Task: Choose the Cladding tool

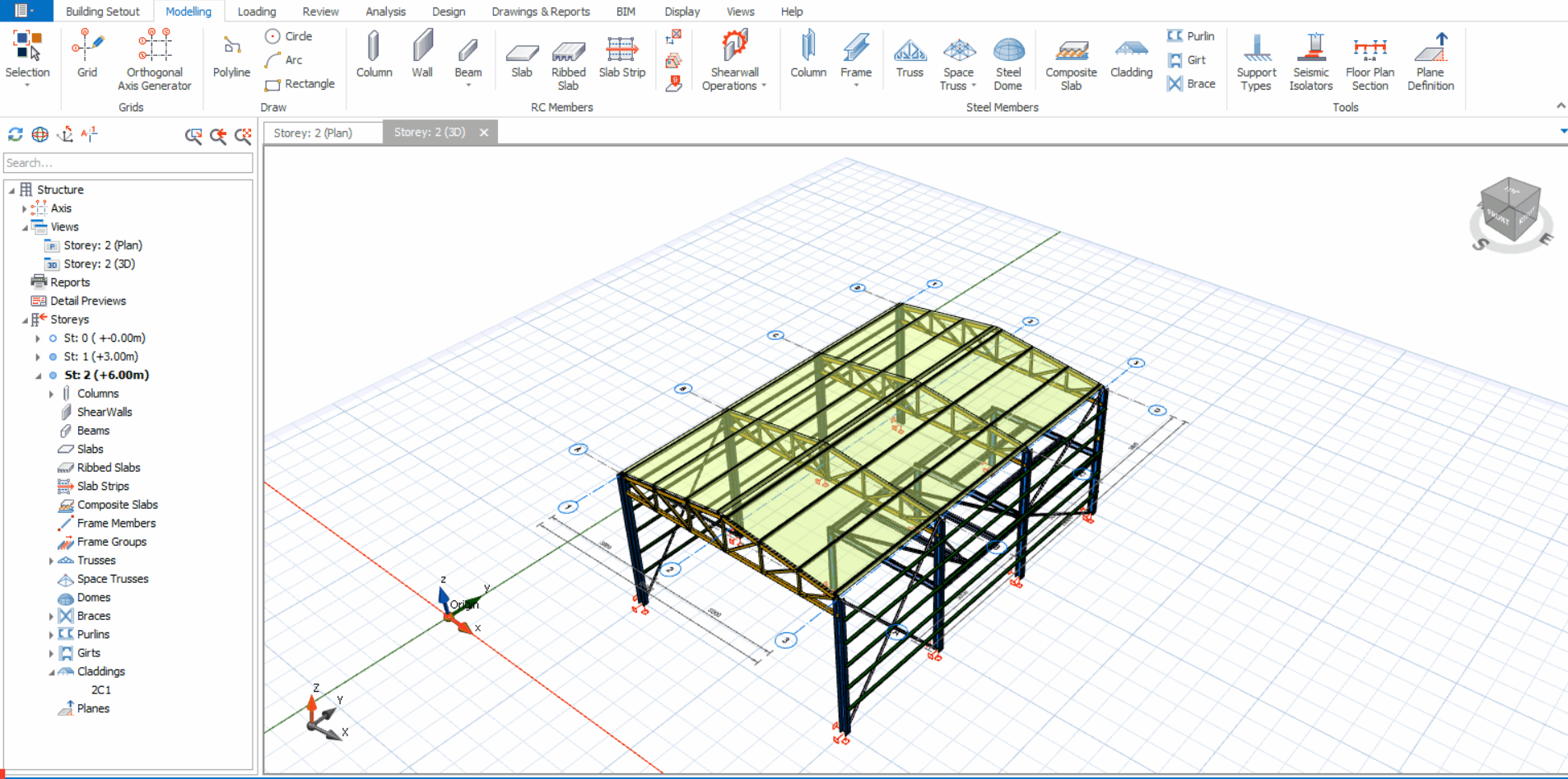Action: [1131, 58]
